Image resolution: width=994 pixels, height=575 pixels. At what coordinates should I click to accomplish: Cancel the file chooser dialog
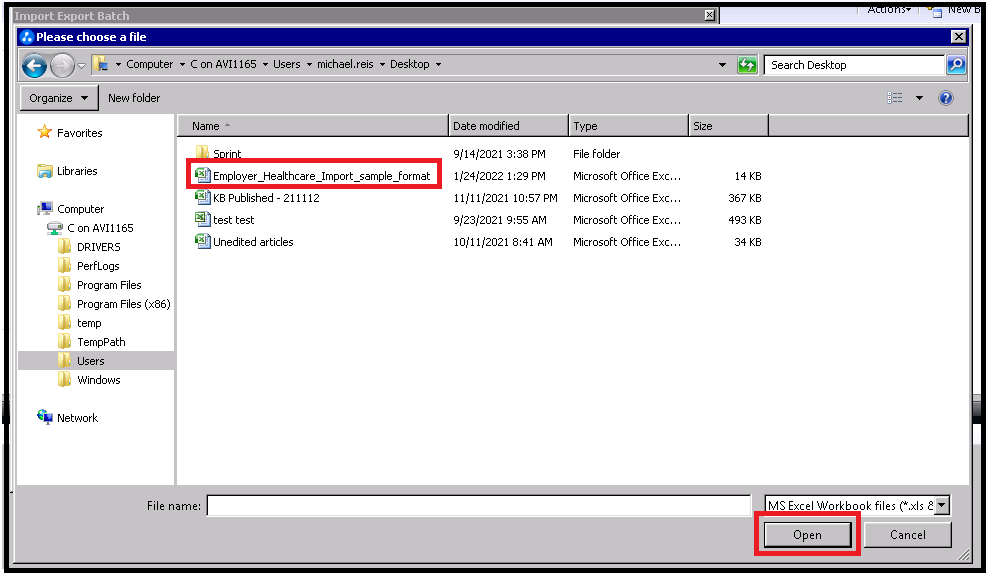[907, 535]
